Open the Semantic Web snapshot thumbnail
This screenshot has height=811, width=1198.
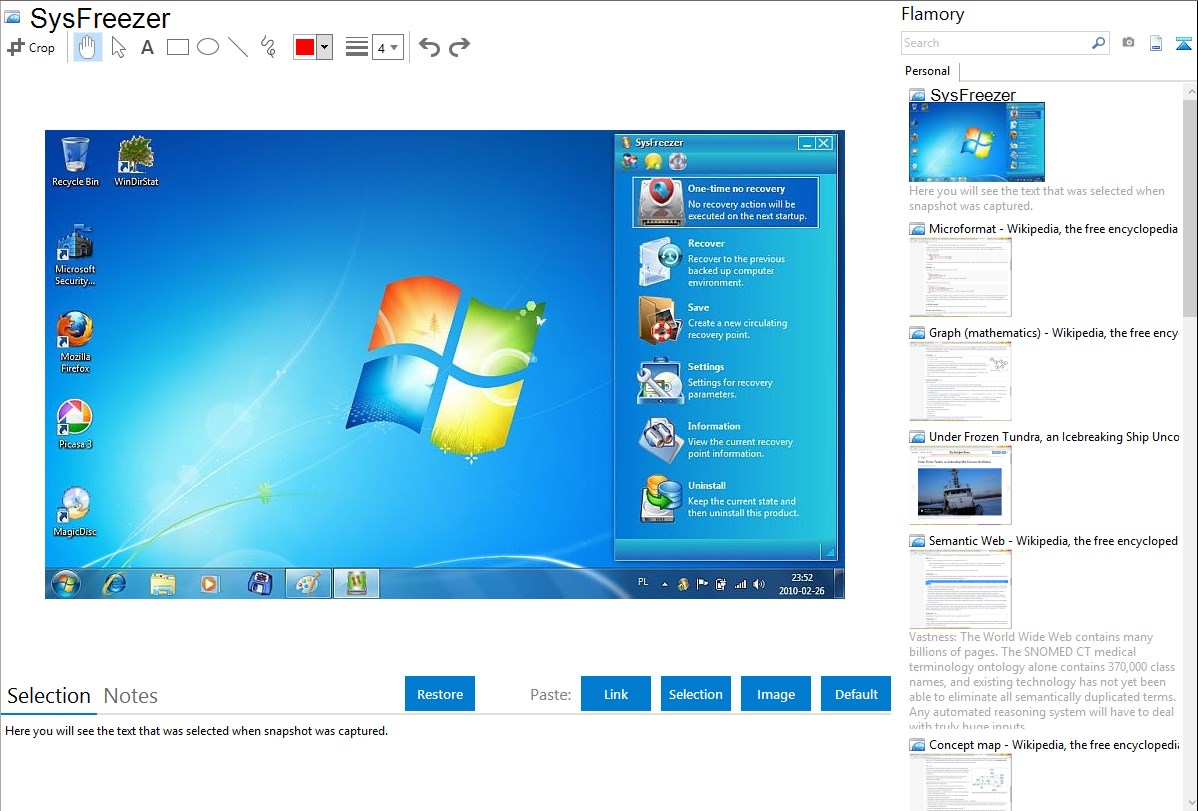coord(960,589)
